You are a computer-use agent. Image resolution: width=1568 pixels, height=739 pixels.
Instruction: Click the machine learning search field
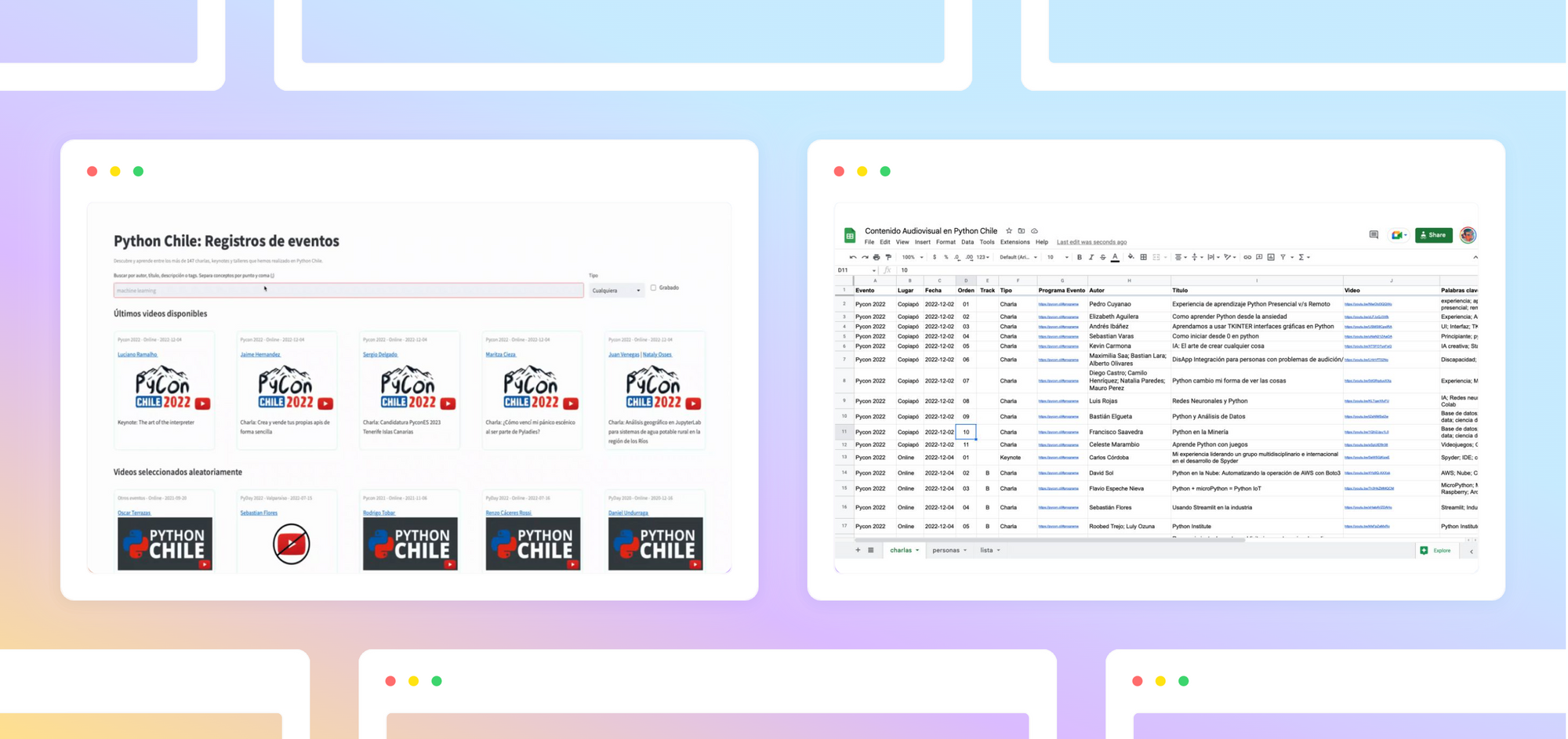coord(348,291)
